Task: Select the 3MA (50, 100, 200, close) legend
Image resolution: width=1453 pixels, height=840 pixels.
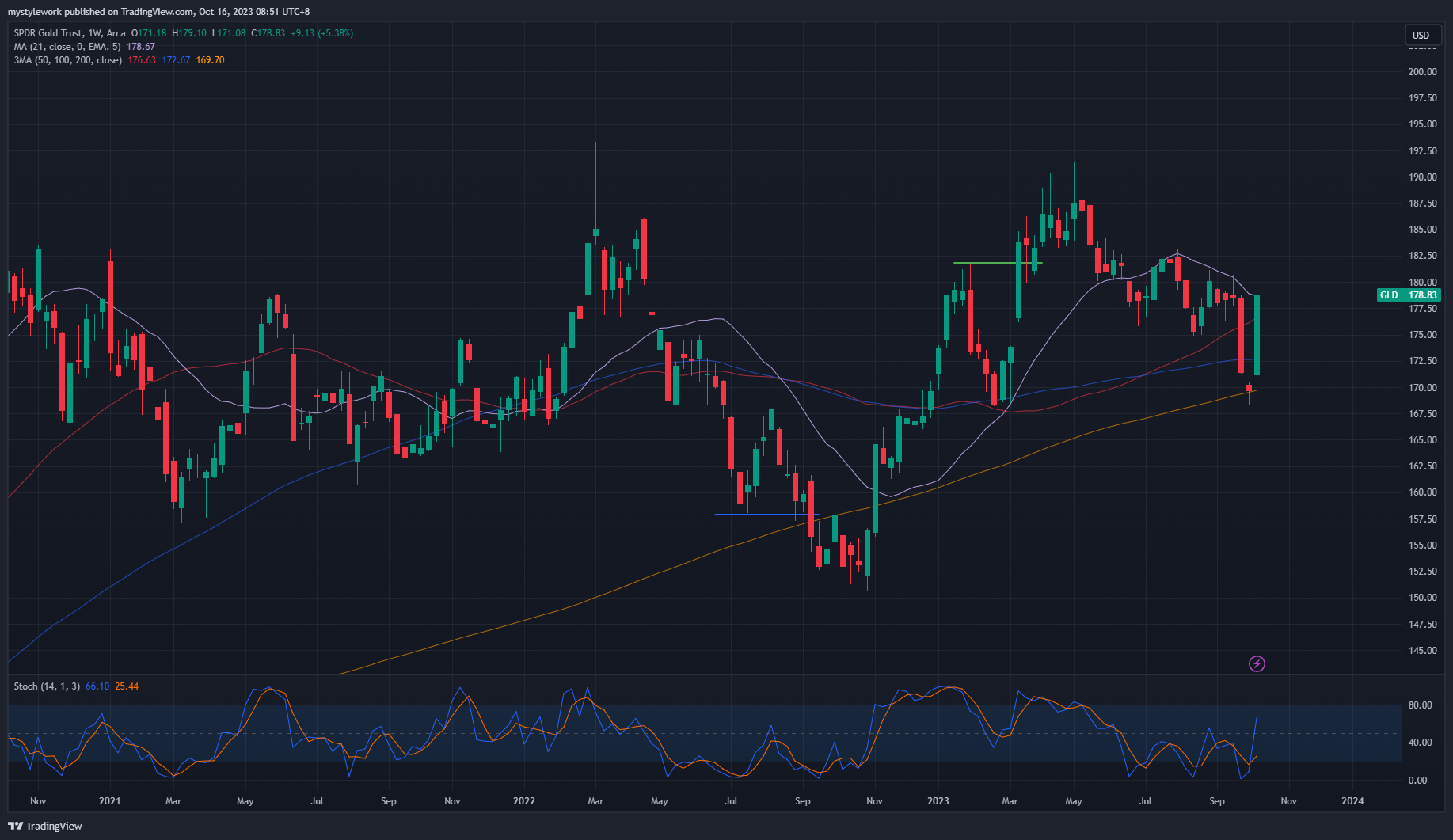Action: click(x=67, y=60)
